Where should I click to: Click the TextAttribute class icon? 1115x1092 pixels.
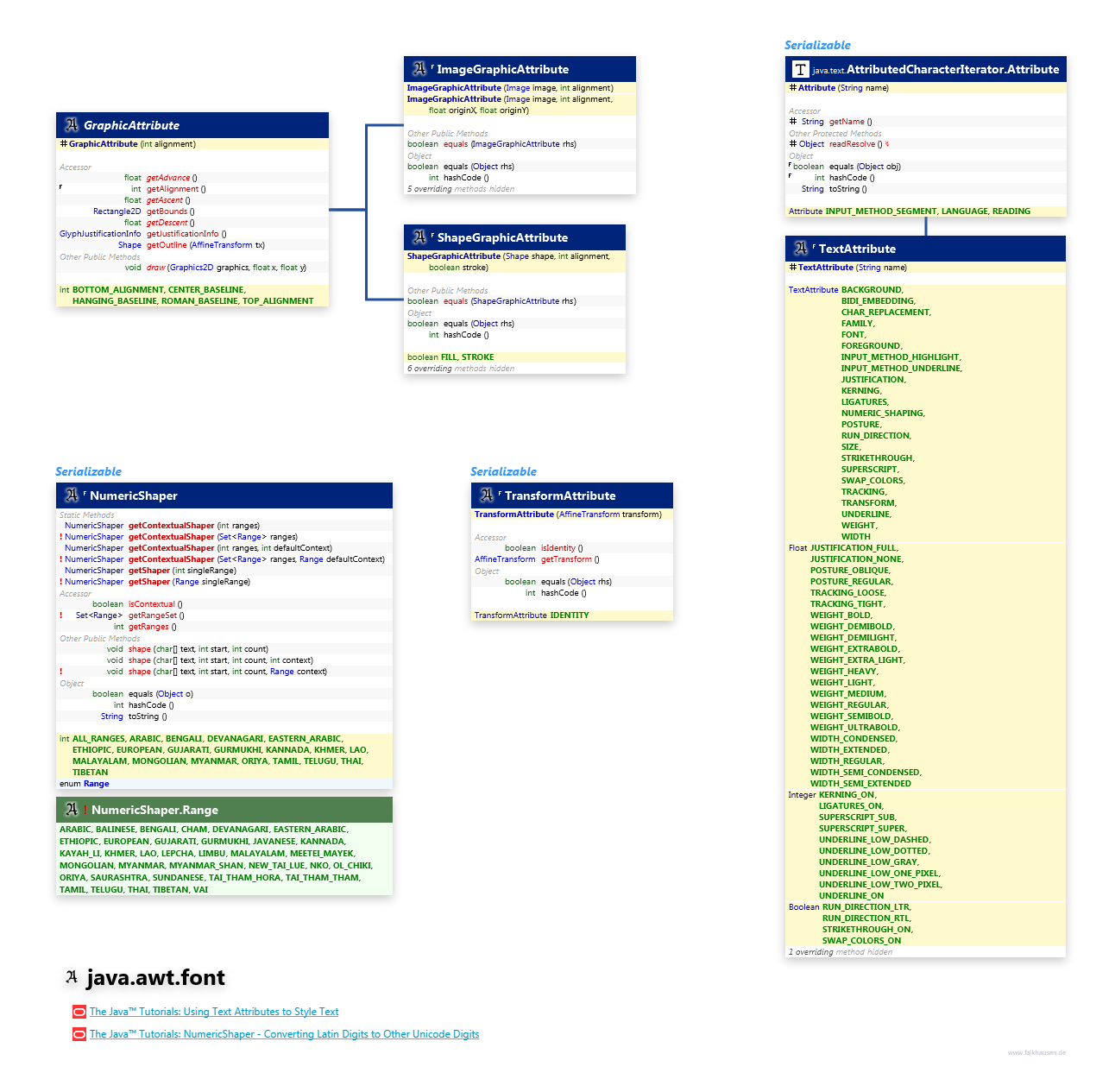click(x=801, y=249)
